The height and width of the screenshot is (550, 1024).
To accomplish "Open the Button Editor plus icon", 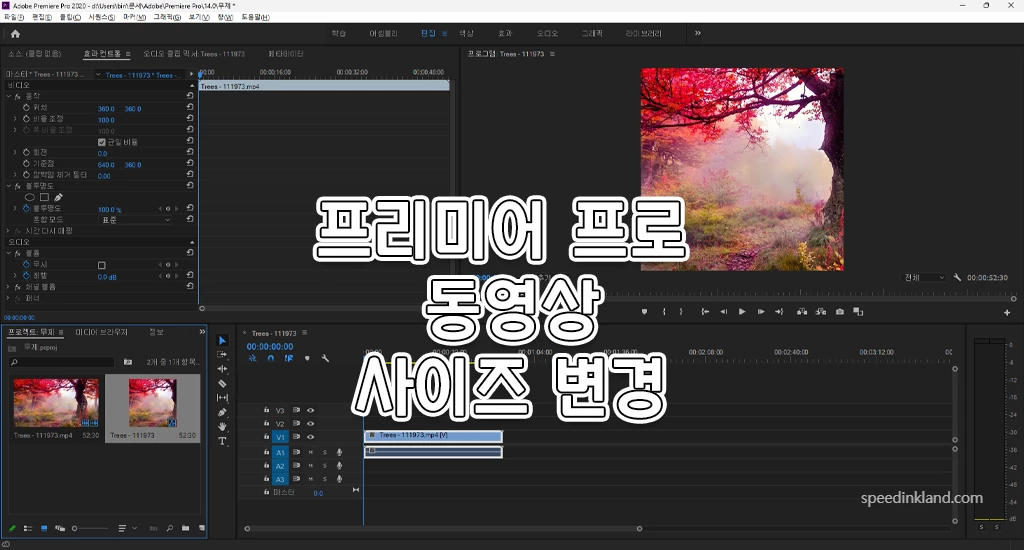I will tap(1007, 313).
